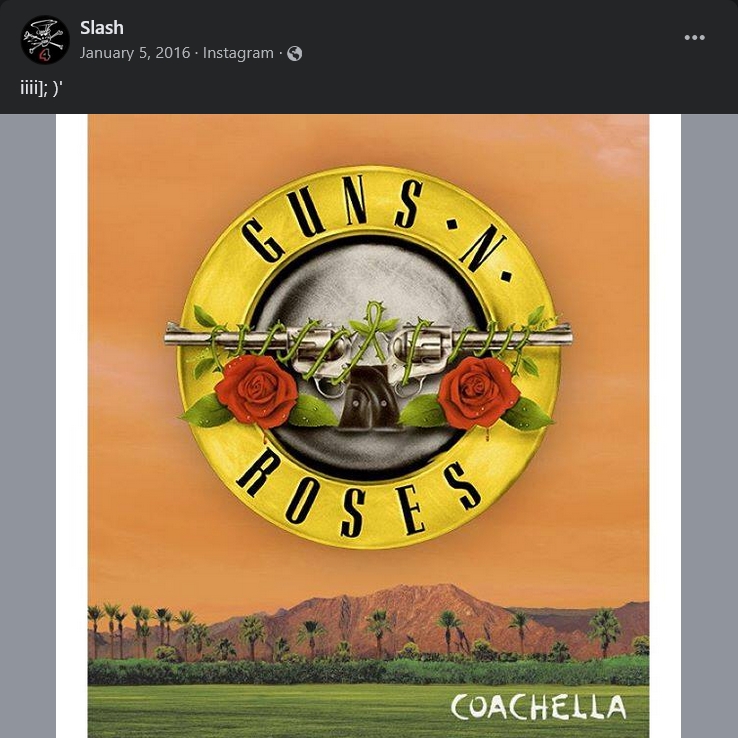Open the January 5, 2016 post timestamp
The height and width of the screenshot is (738, 738).
[x=135, y=53]
